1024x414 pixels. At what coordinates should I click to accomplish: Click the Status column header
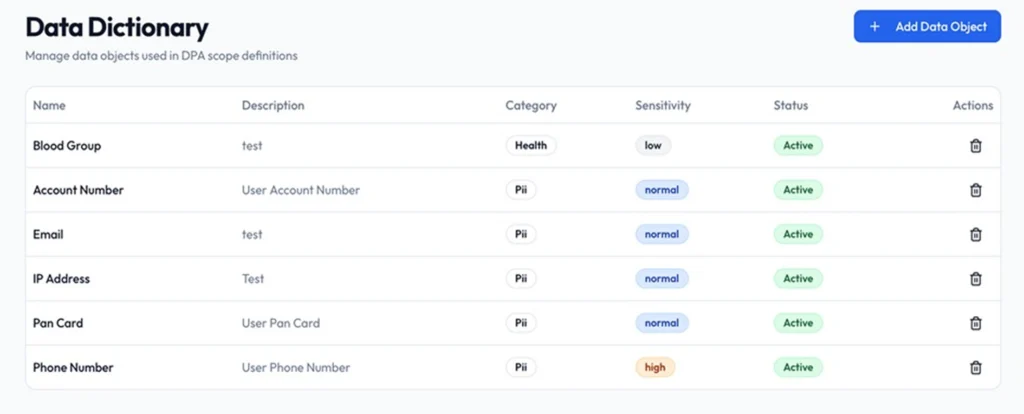pos(790,105)
